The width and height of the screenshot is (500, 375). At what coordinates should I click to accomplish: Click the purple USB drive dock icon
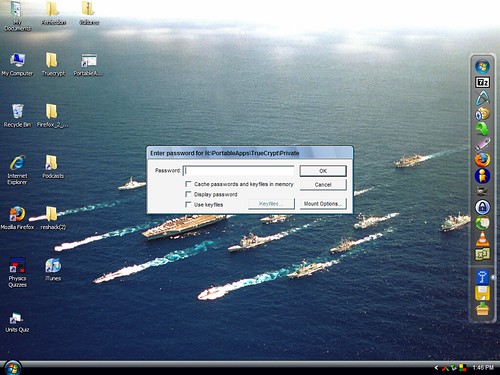click(482, 144)
